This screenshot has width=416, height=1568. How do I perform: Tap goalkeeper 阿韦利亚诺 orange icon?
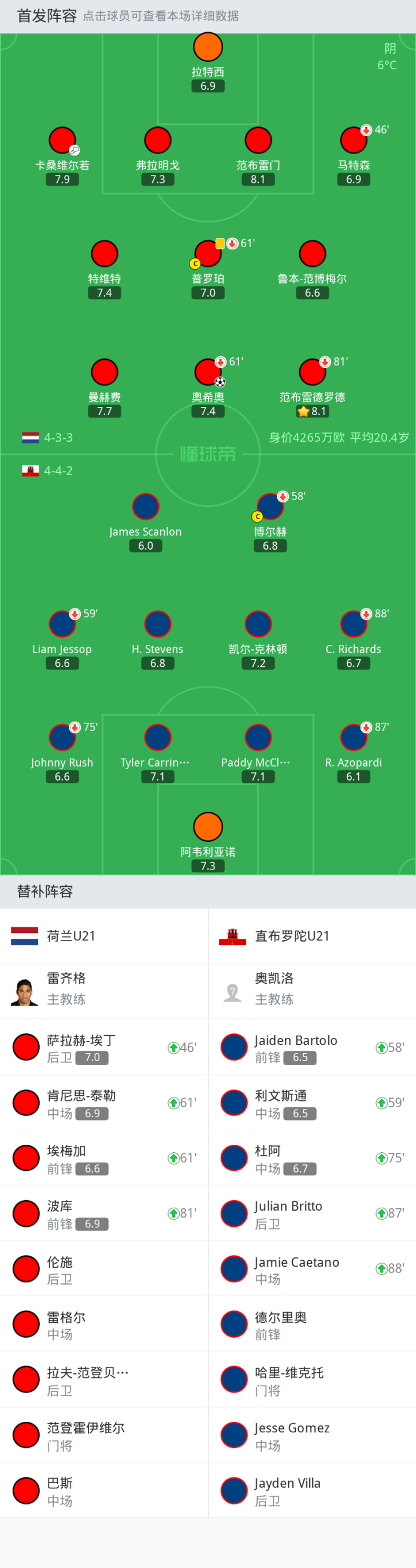[x=207, y=827]
